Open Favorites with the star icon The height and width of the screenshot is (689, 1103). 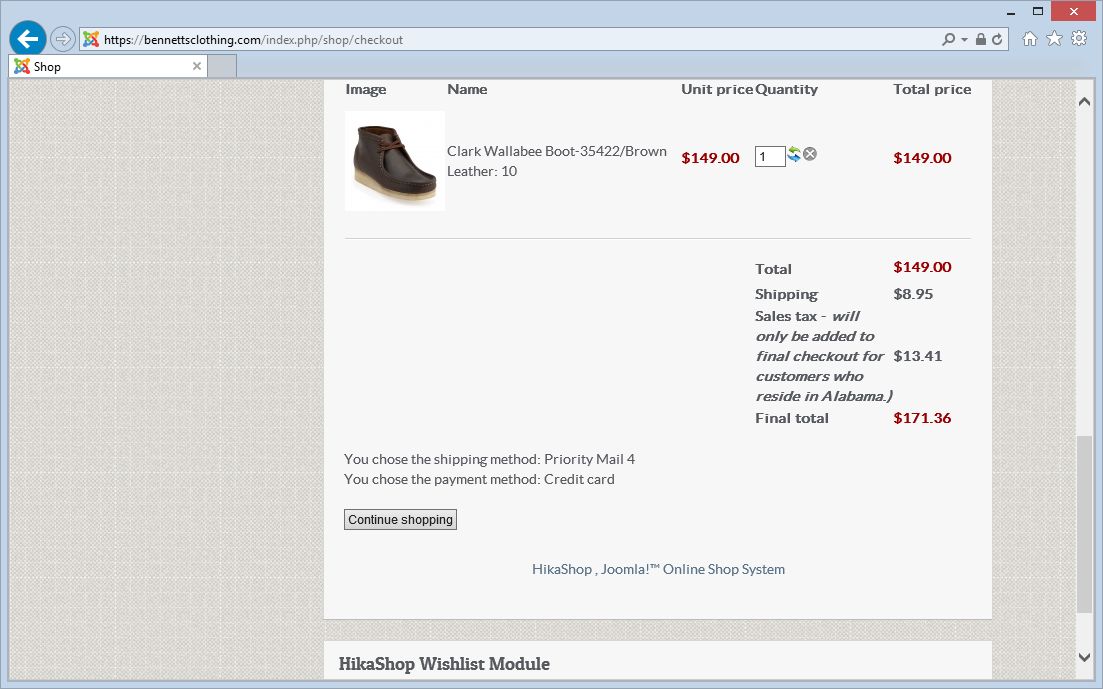[1054, 39]
